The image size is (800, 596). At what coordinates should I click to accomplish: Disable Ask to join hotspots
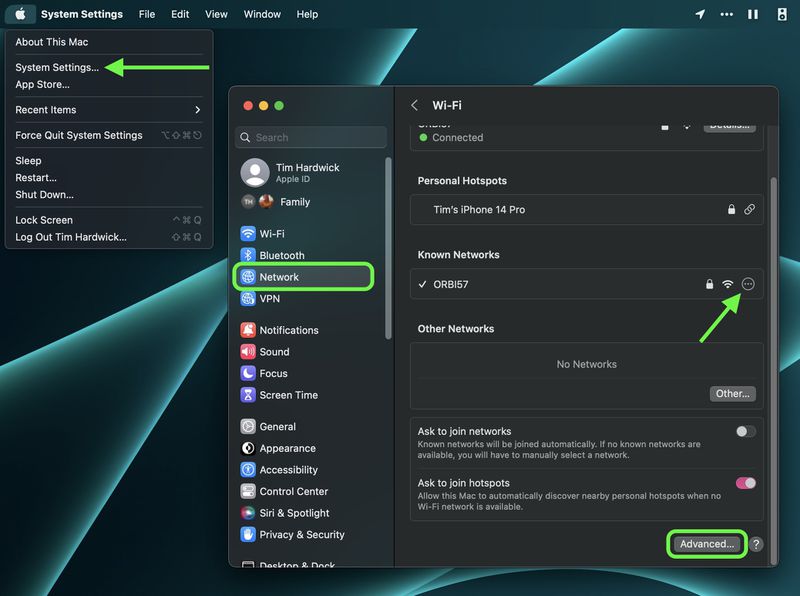(x=744, y=482)
